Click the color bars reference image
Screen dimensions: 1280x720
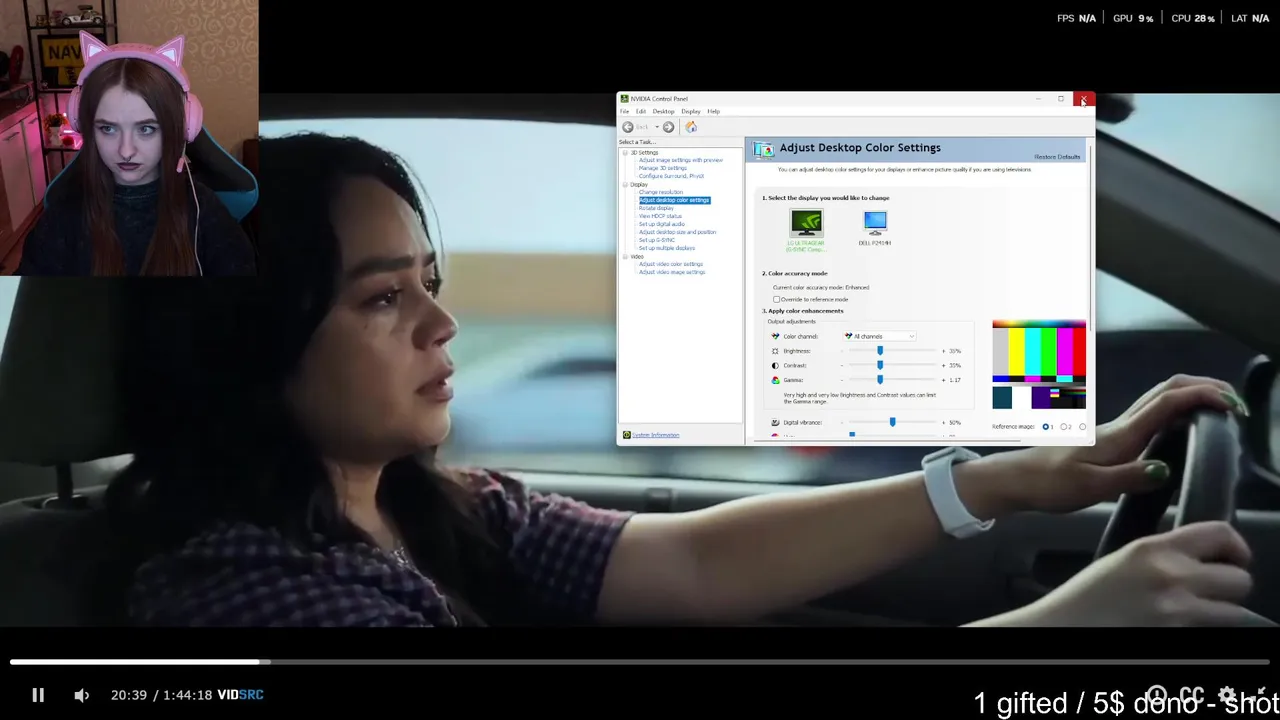coord(1039,365)
